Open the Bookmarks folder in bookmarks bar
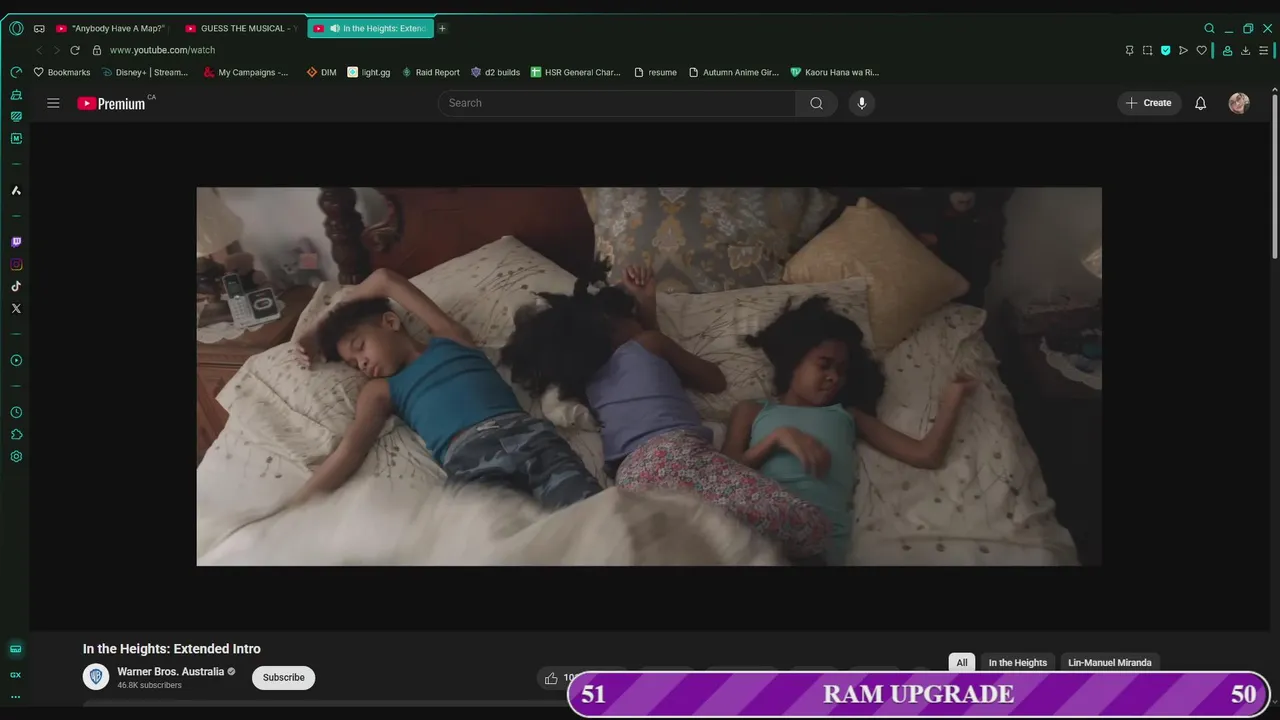Image resolution: width=1280 pixels, height=720 pixels. coord(62,72)
